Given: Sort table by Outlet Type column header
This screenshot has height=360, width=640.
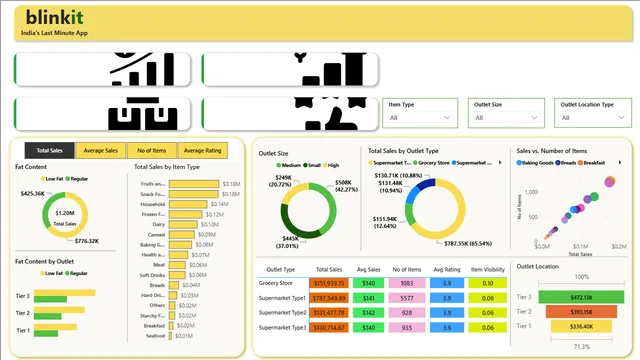Looking at the screenshot, I should coord(280,269).
